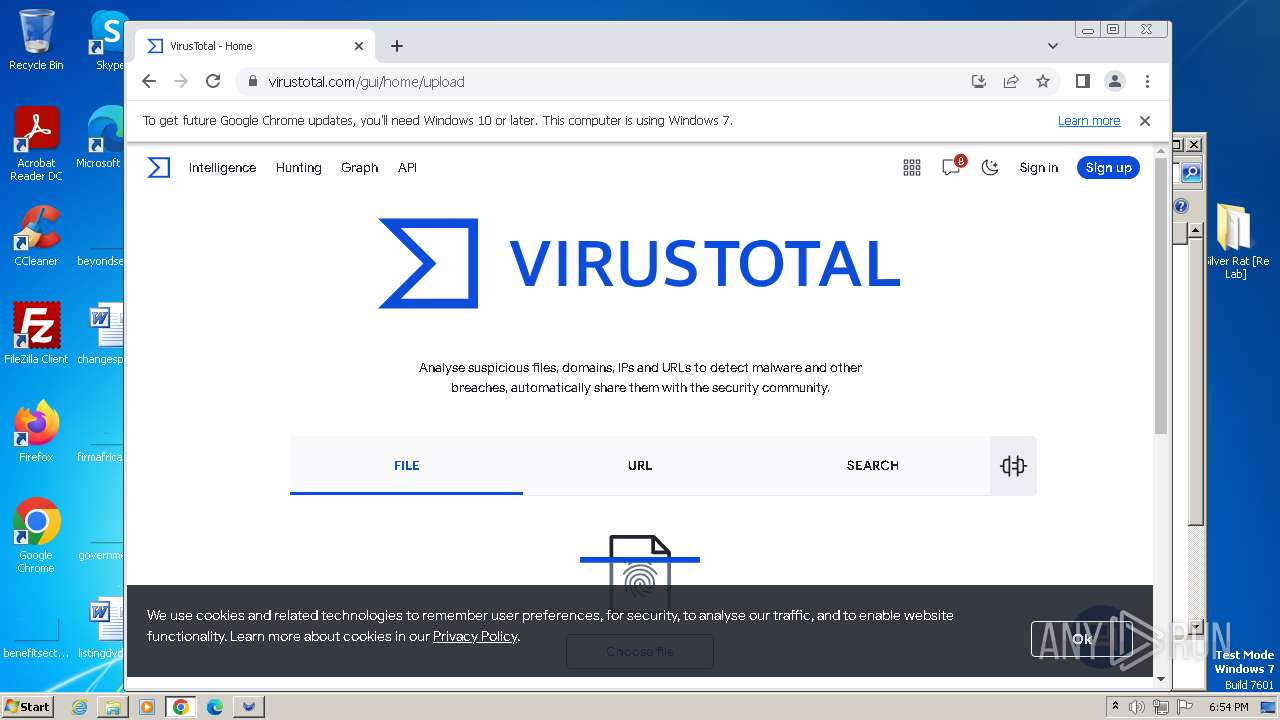This screenshot has width=1280, height=720.
Task: Open the API menu item
Action: [x=407, y=168]
